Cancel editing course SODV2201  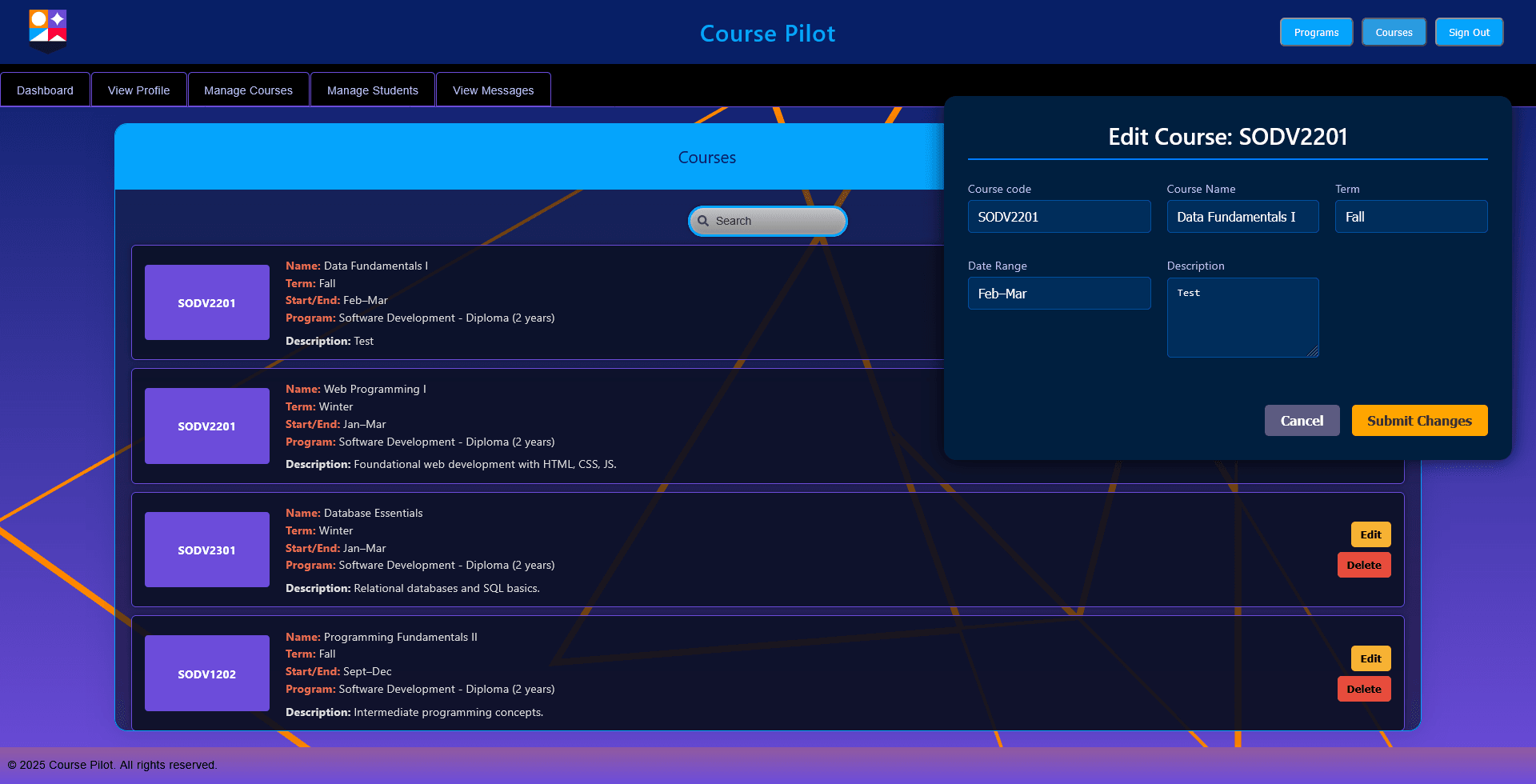click(x=1302, y=420)
